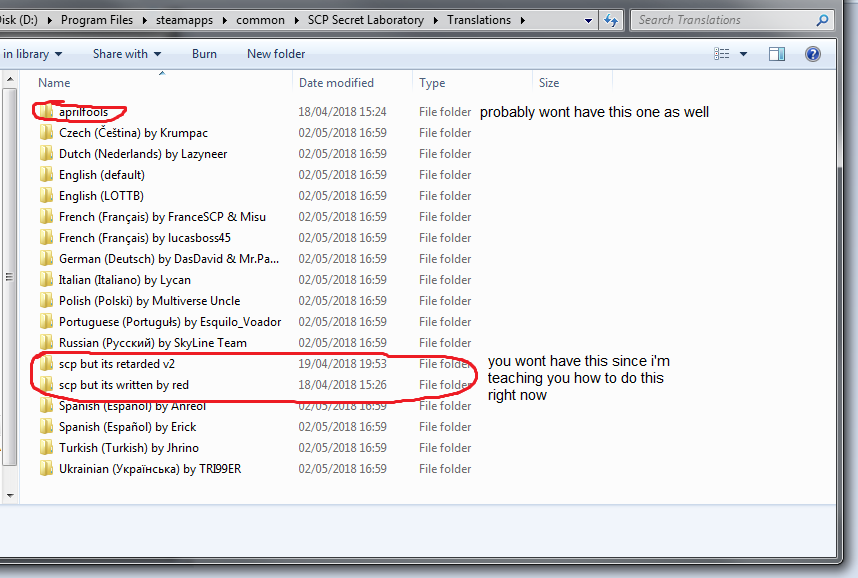
Task: Select Polish by Multiverse Uncle folder icon
Action: point(46,300)
